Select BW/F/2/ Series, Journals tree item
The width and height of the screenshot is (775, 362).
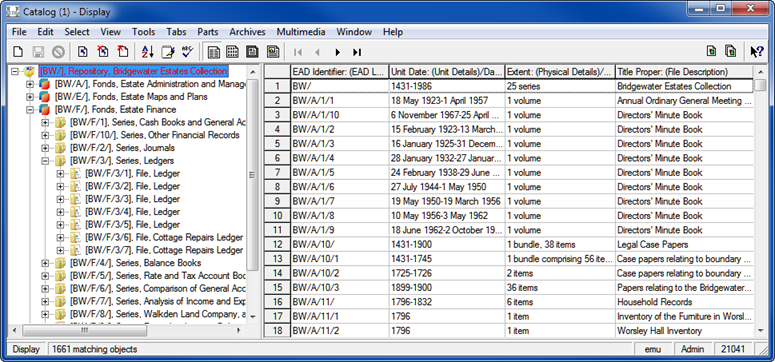pyautogui.click(x=122, y=148)
